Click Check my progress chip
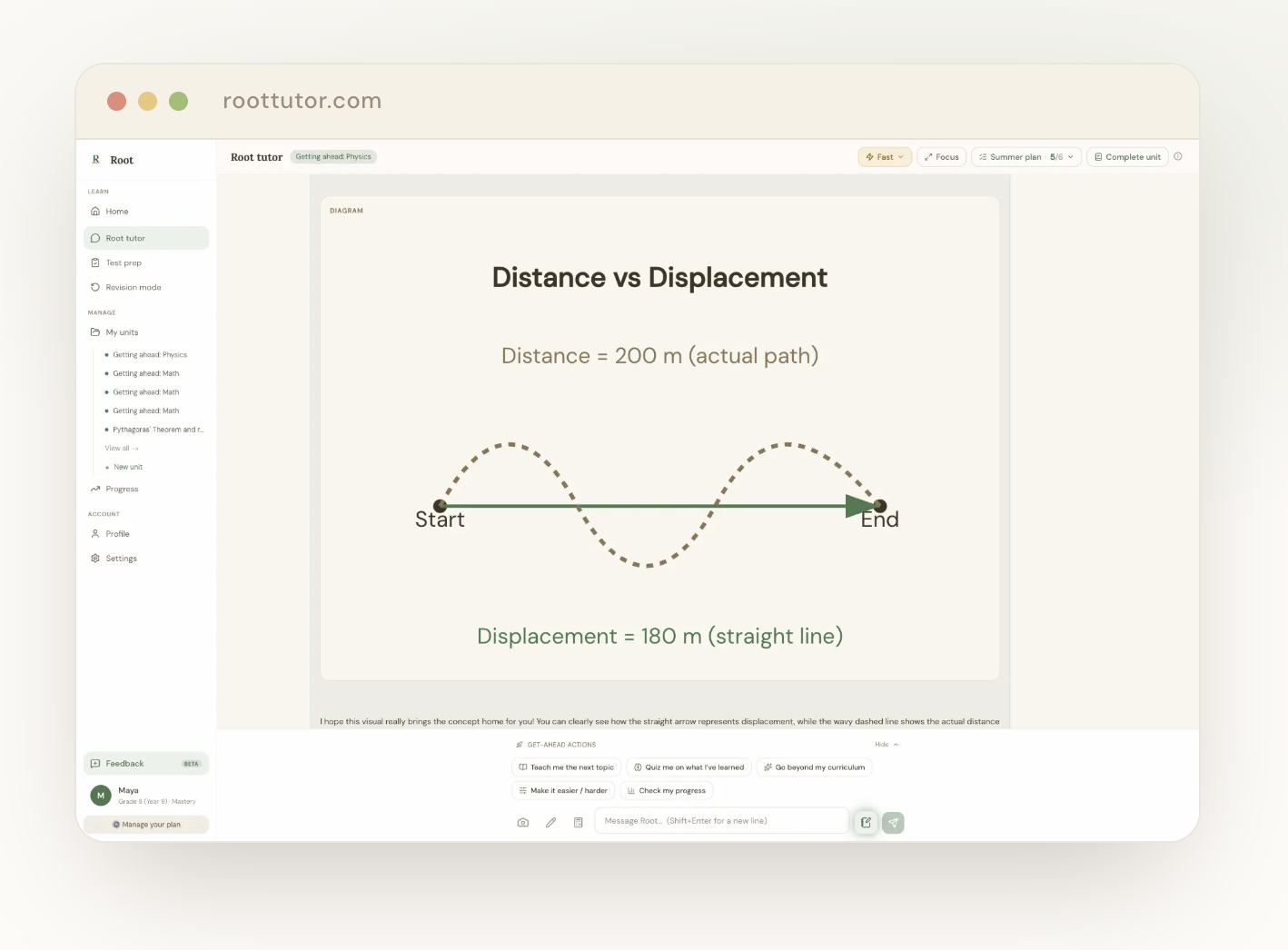 coord(667,791)
